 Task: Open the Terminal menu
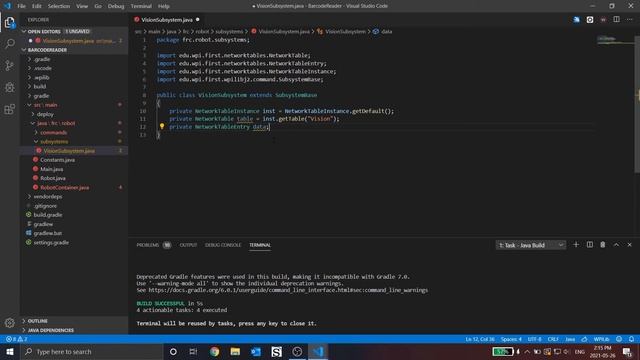pos(141,6)
